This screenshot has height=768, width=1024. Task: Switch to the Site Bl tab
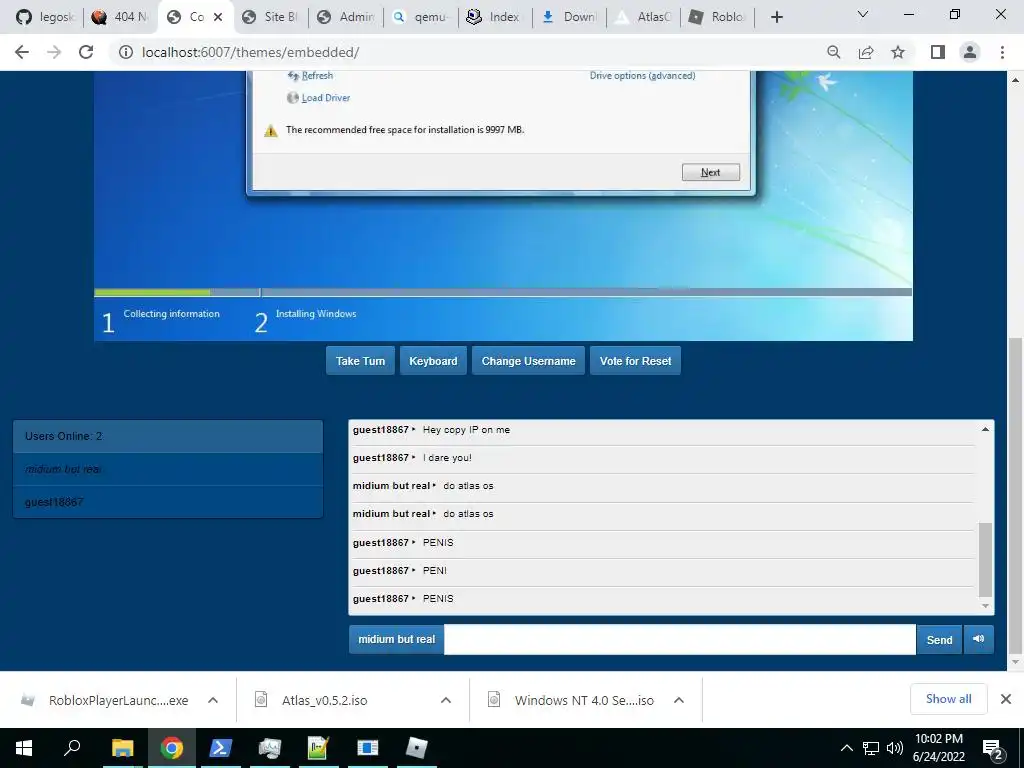[x=270, y=17]
